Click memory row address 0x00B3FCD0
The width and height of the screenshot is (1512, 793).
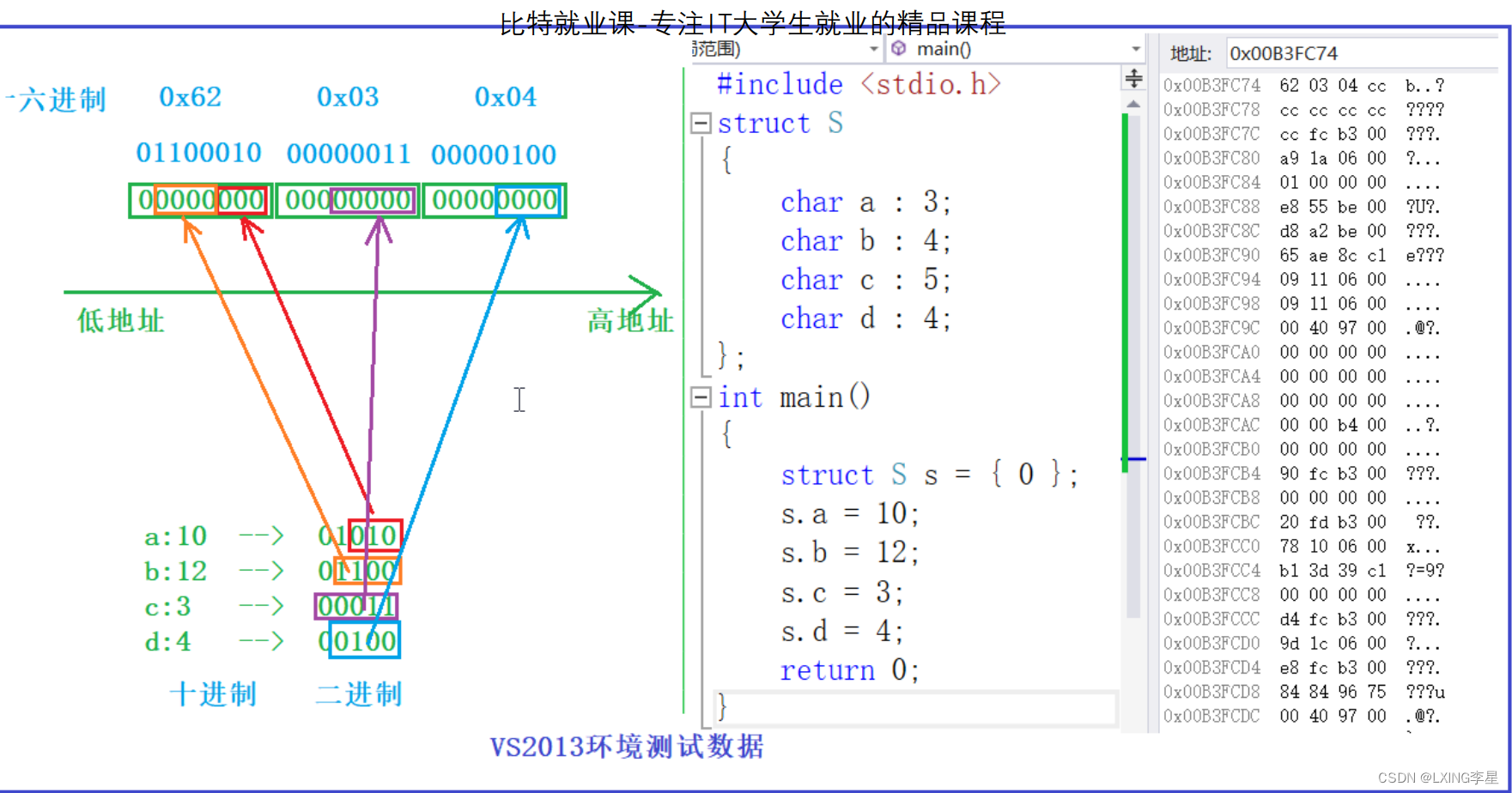coord(1211,643)
